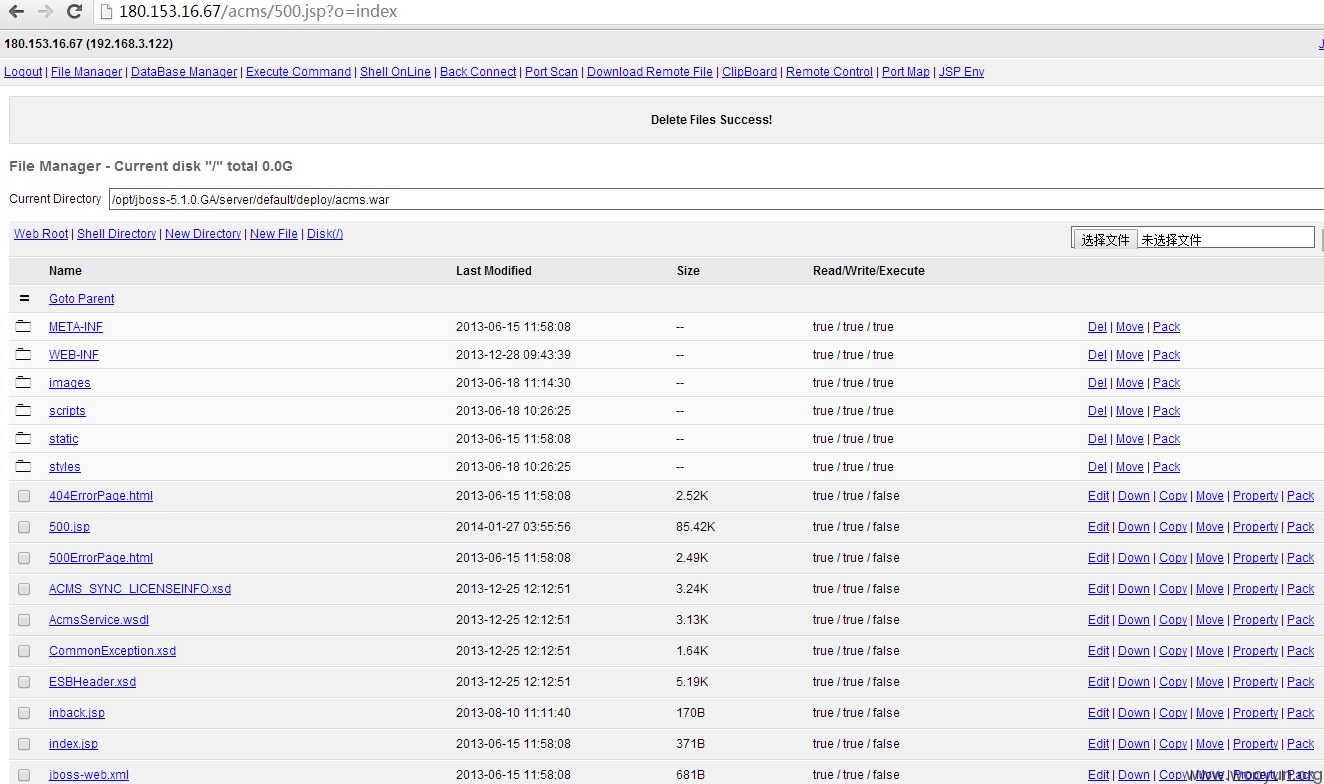Open Shell OnLine menu link

point(395,72)
